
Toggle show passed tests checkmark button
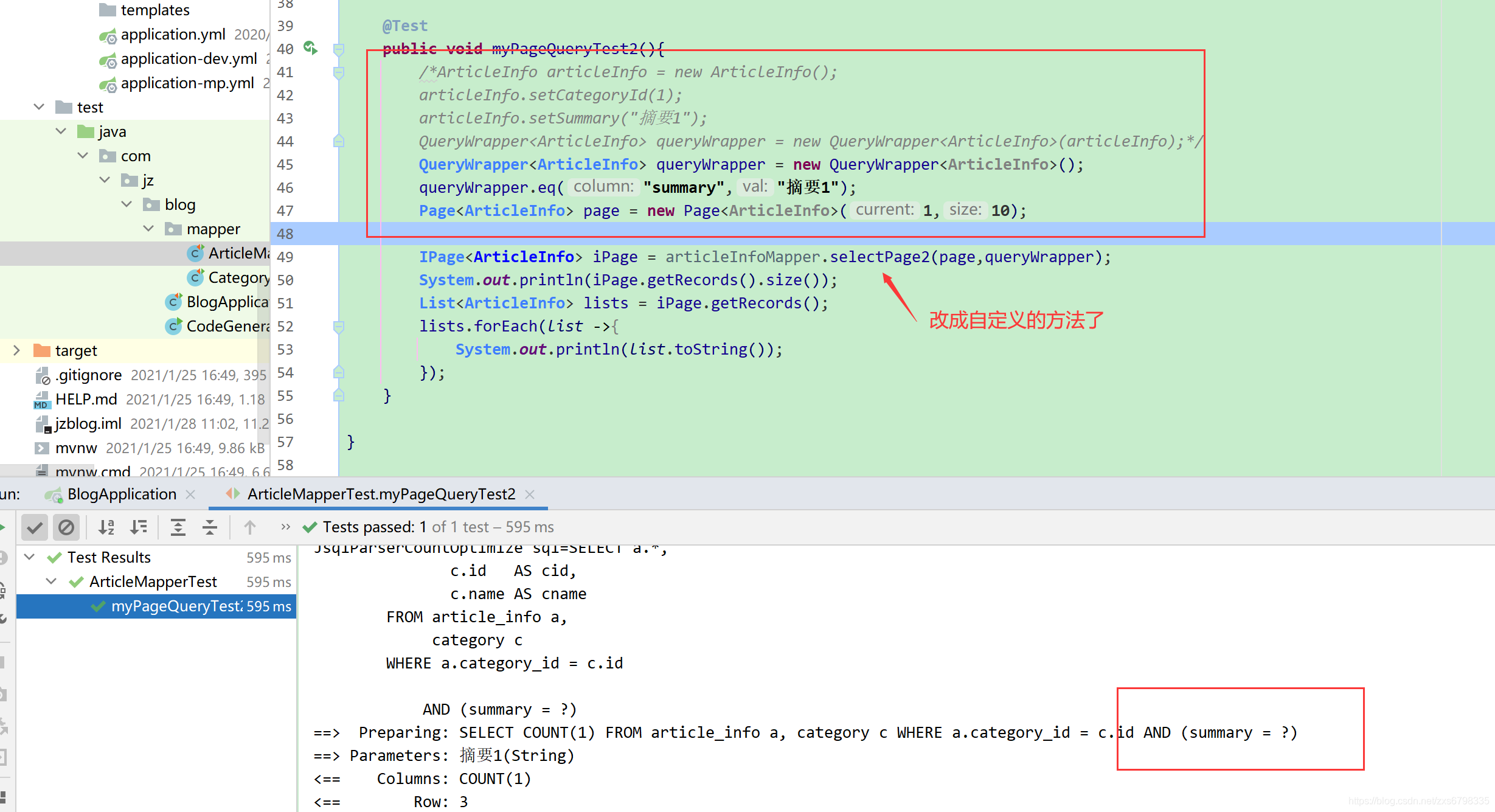(35, 527)
